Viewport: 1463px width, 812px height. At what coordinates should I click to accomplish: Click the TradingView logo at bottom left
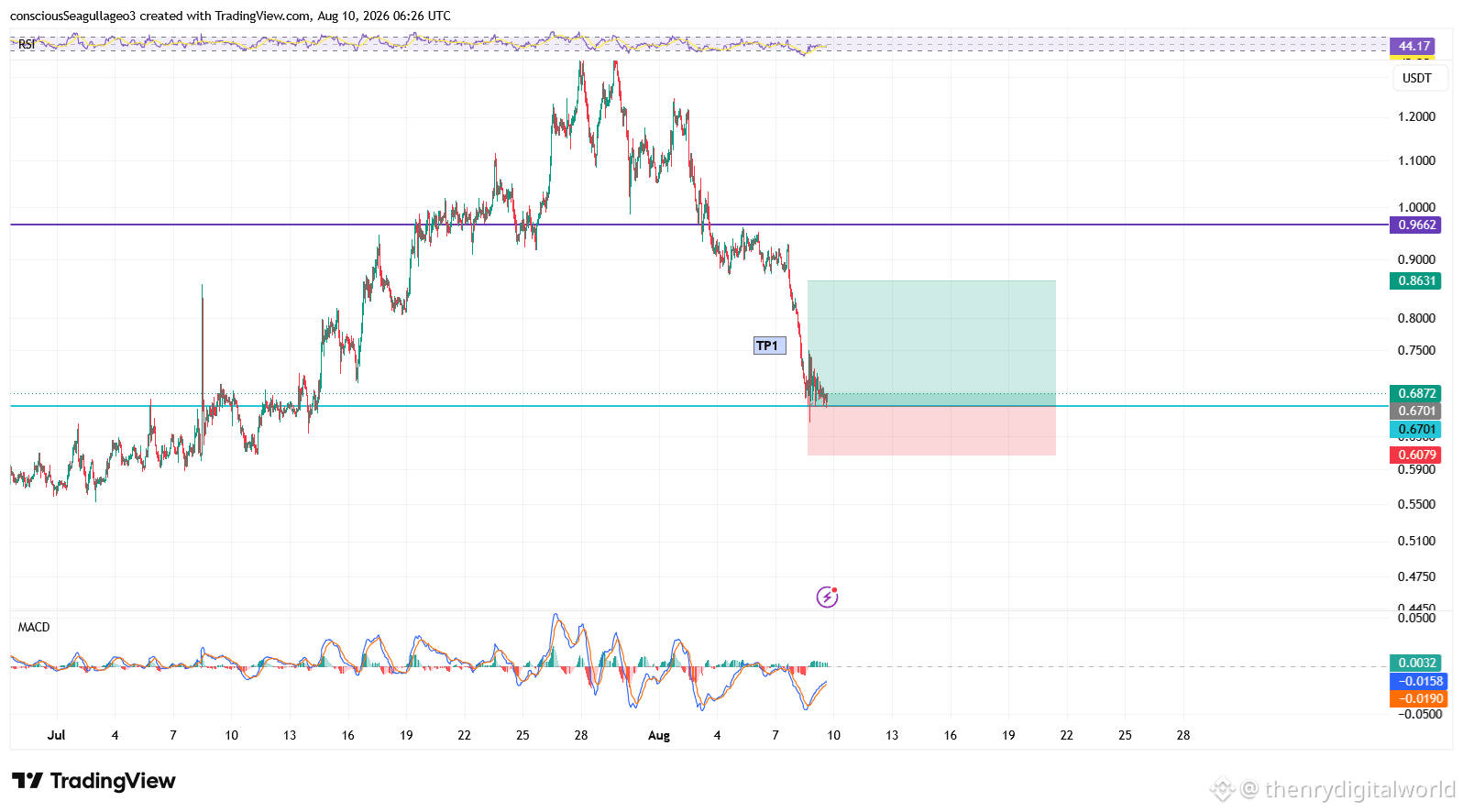pos(93,781)
